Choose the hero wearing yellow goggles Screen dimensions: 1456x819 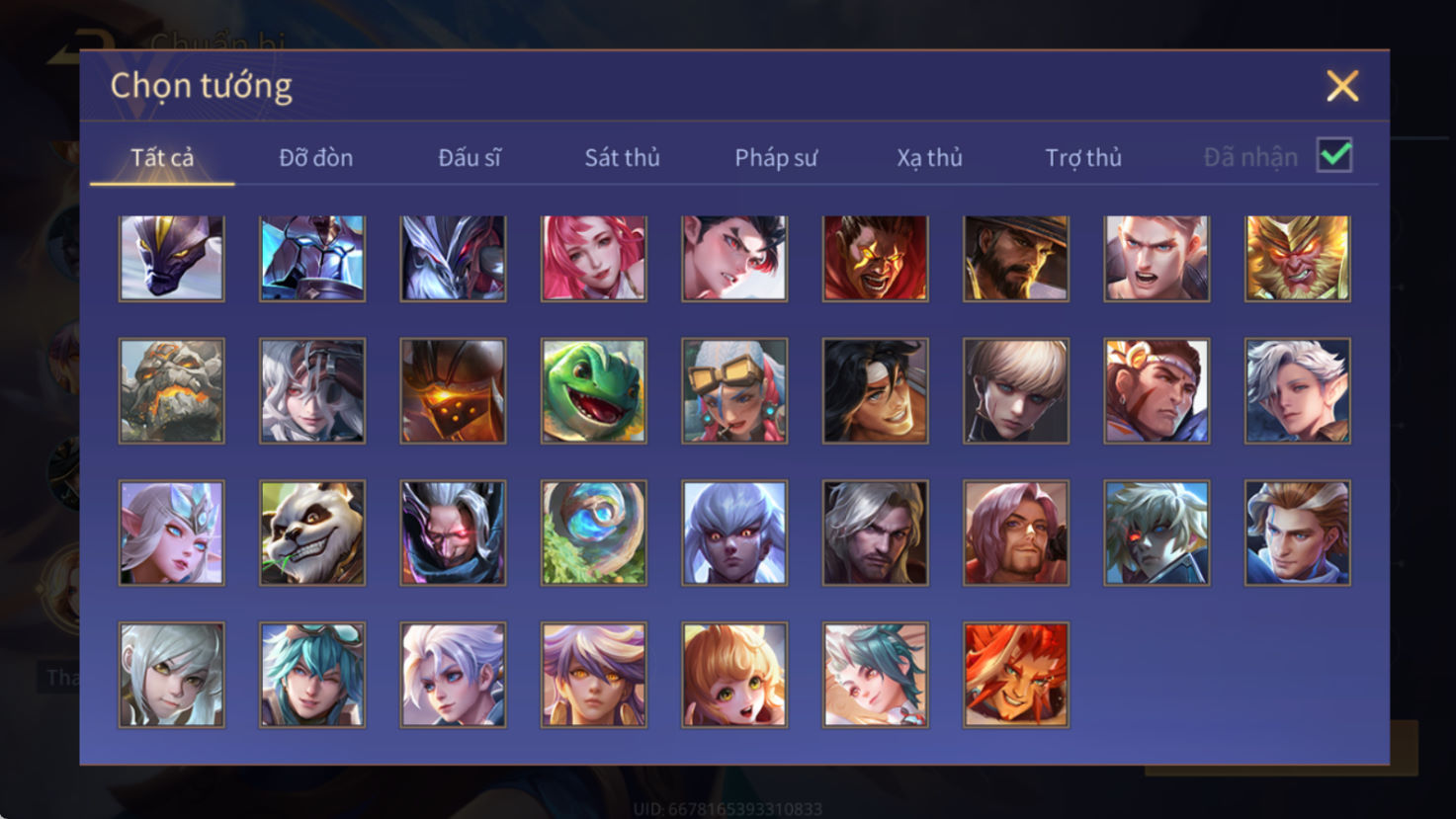(x=734, y=391)
